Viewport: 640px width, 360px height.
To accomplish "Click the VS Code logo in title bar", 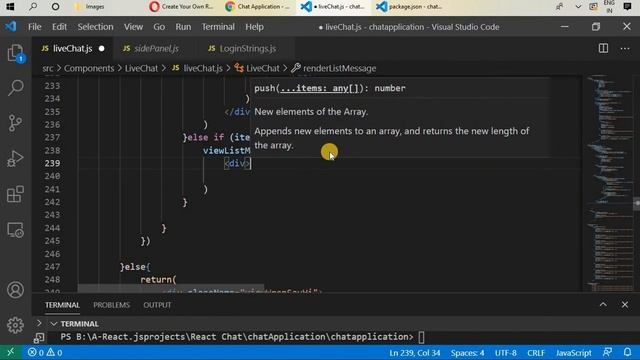I will pyautogui.click(x=11, y=27).
